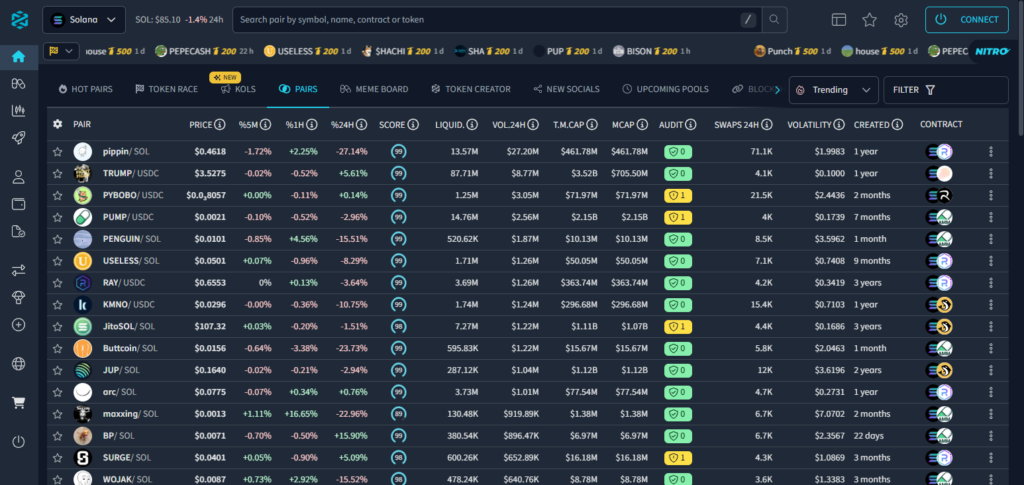Click the tabs next arrow chevron
The height and width of the screenshot is (485, 1024).
pyautogui.click(x=777, y=89)
